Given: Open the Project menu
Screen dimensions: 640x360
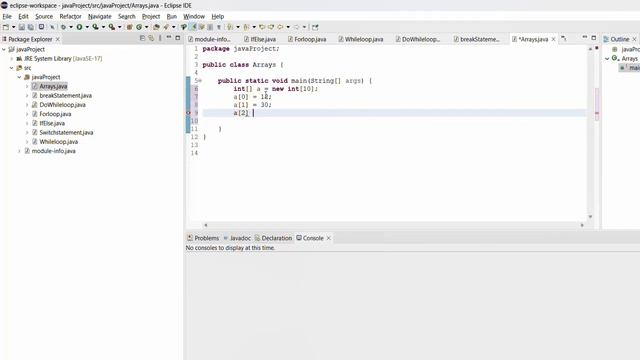Looking at the screenshot, I should click(x=151, y=16).
